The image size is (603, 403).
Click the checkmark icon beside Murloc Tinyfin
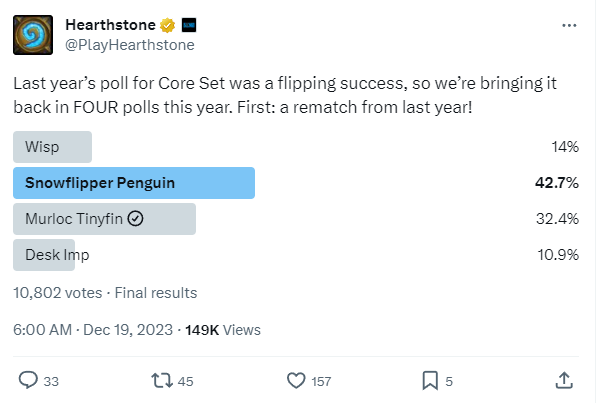pyautogui.click(x=135, y=219)
